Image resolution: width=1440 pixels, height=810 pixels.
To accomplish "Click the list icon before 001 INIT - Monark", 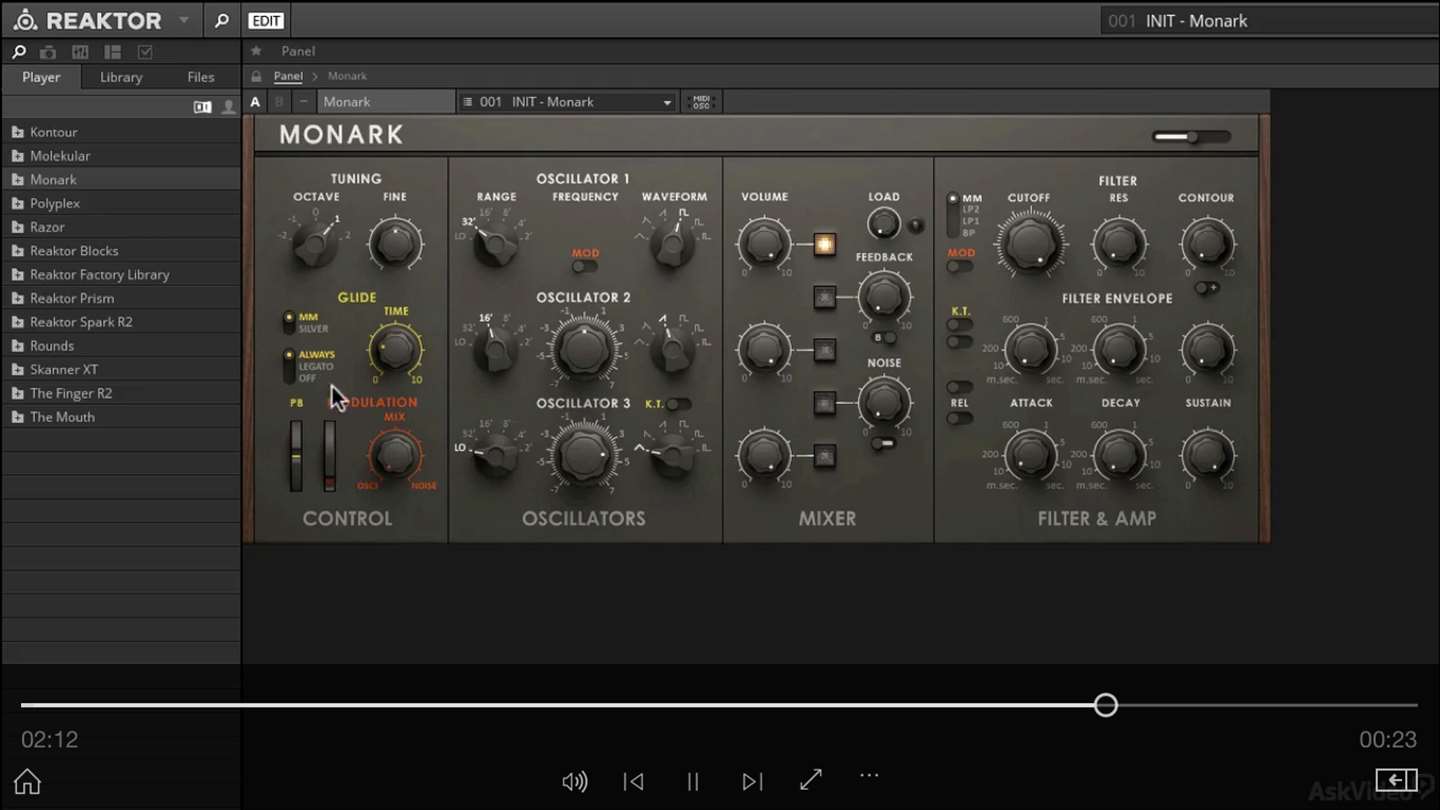I will pos(467,102).
